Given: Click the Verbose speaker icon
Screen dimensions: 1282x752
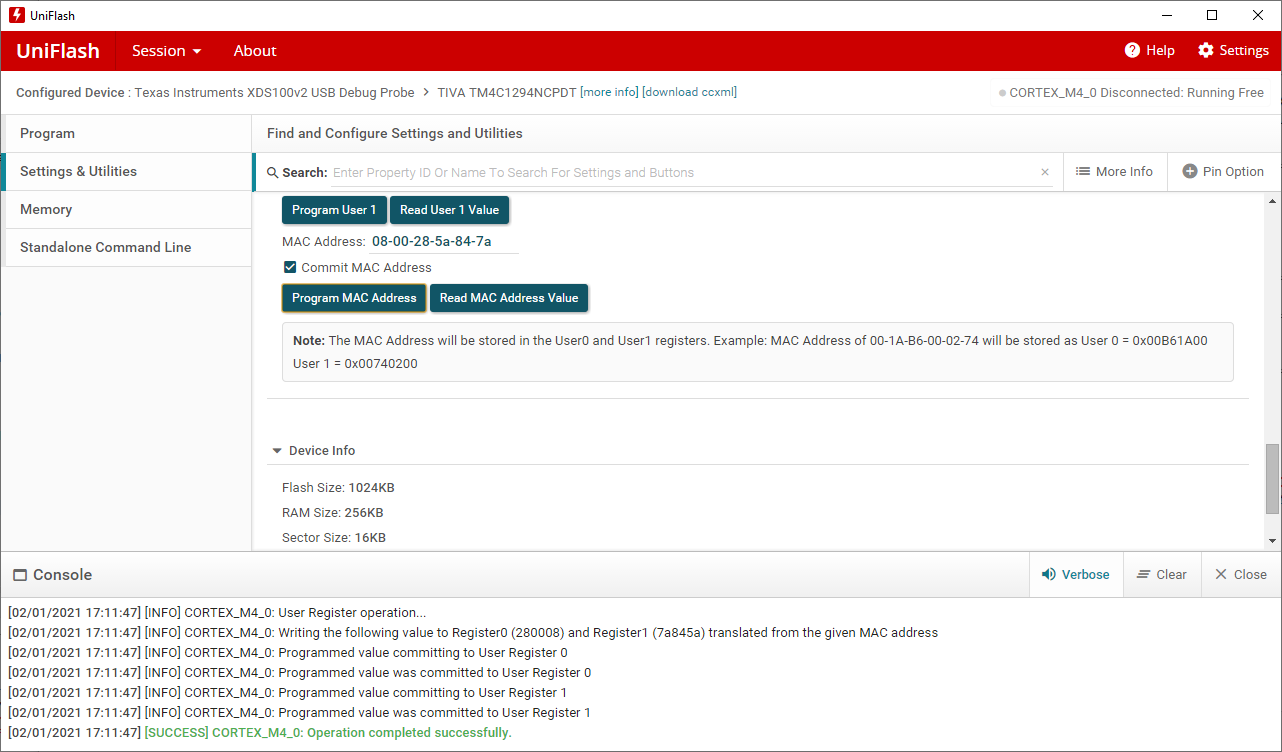Looking at the screenshot, I should (x=1049, y=575).
